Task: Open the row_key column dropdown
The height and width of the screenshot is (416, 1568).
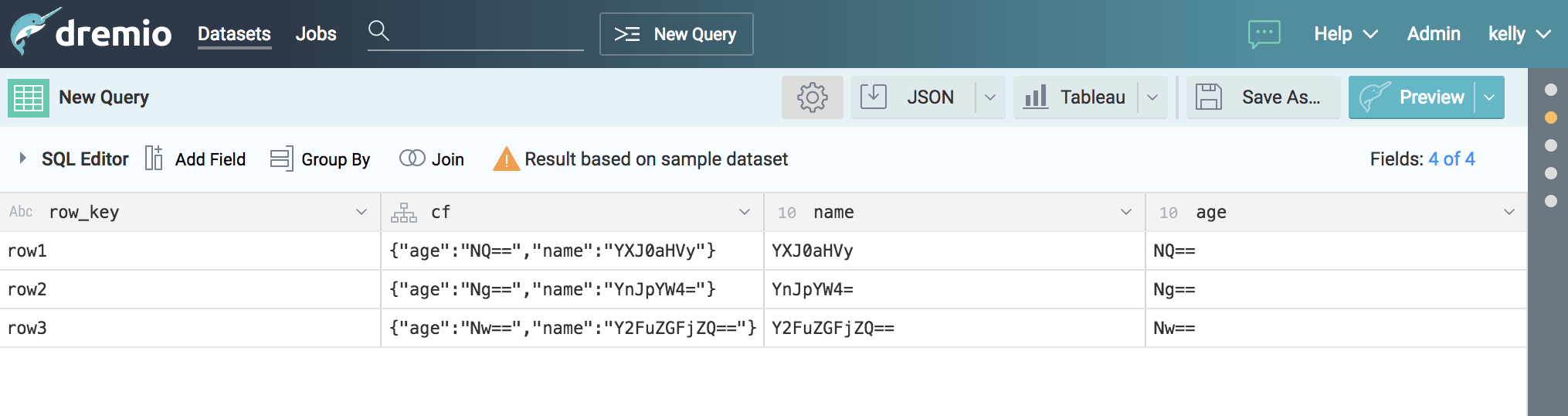Action: tap(361, 212)
